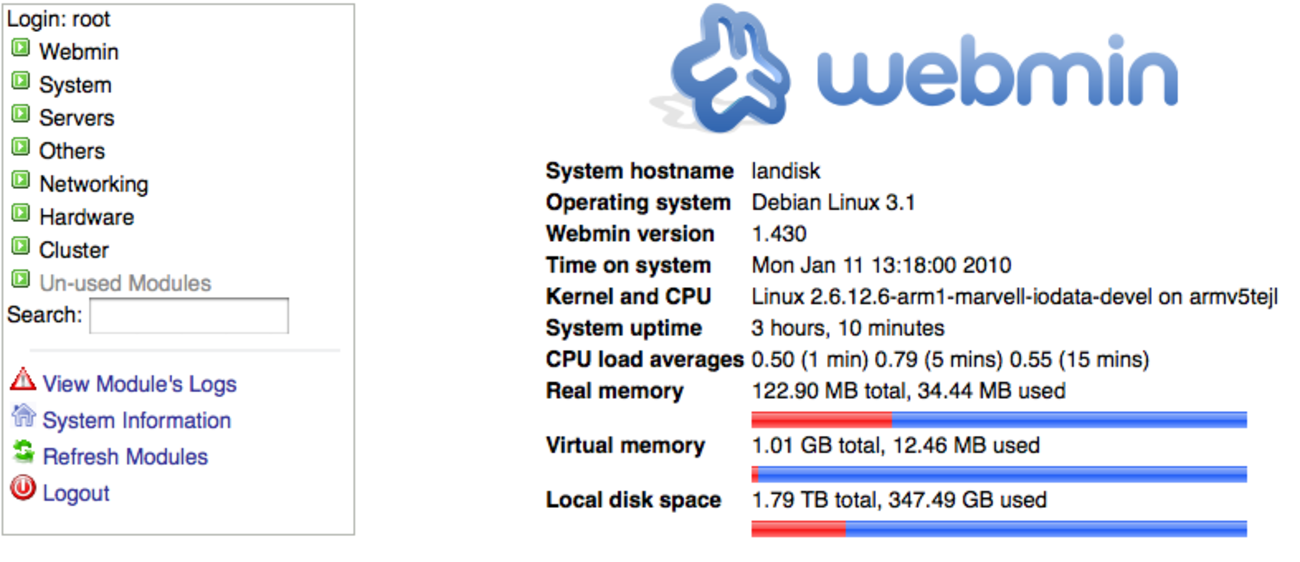Screen dimensions: 1300x562
Task: Open the Un-used Modules category
Action: (125, 283)
